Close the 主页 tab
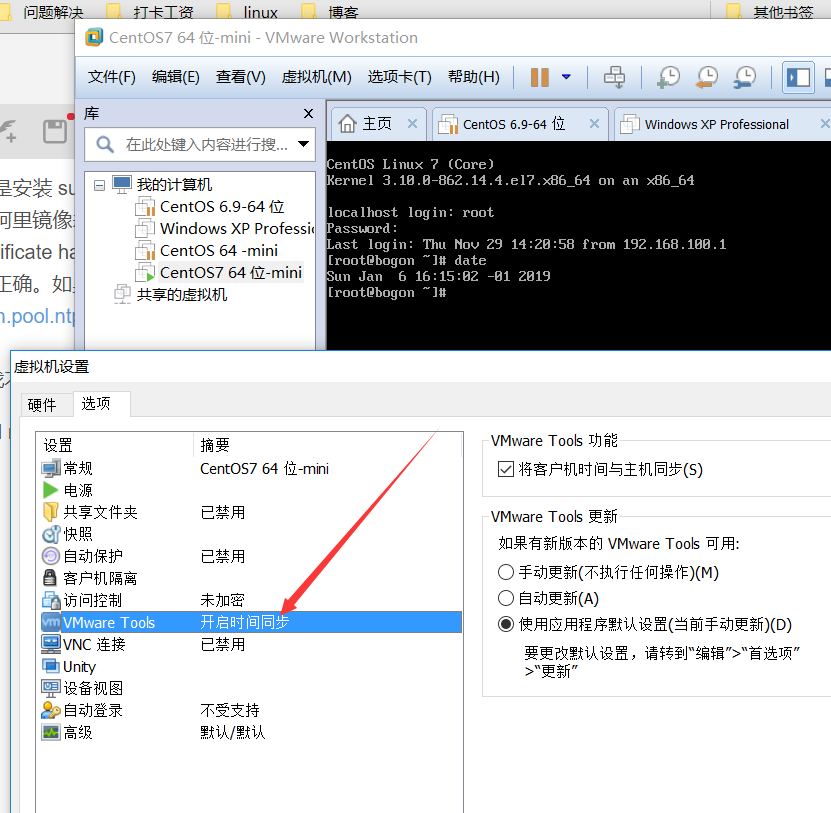 (x=412, y=123)
